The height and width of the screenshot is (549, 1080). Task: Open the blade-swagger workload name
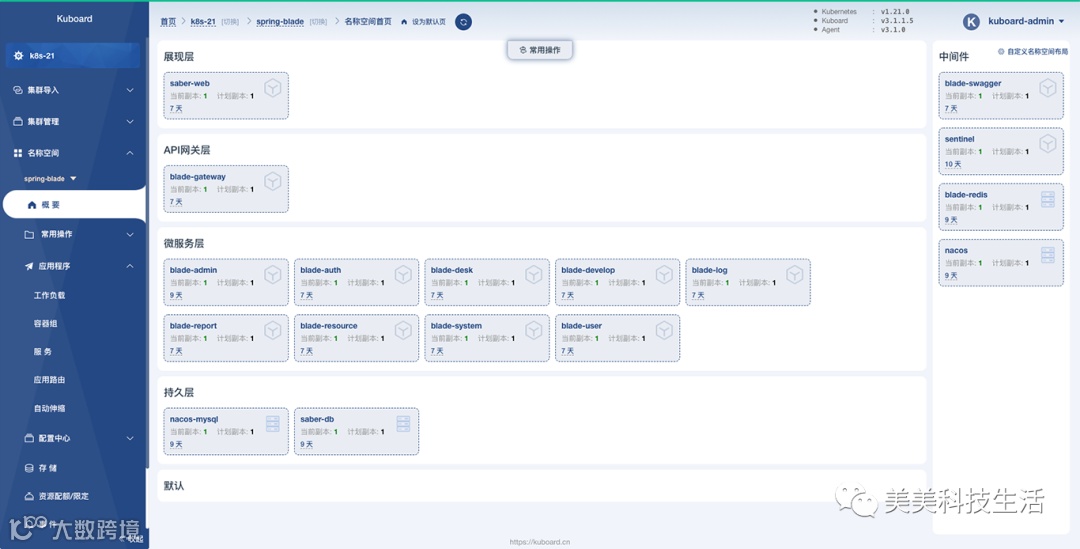[973, 83]
